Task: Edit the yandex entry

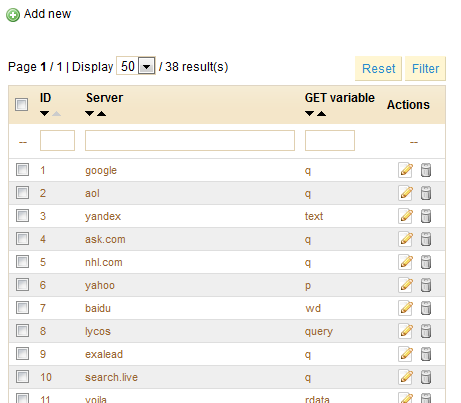Action: [406, 216]
